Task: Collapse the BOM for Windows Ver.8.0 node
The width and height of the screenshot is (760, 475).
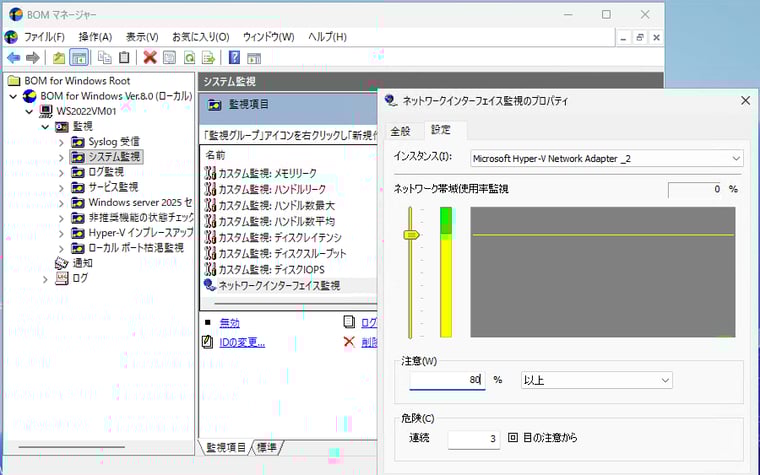Action: tap(14, 96)
